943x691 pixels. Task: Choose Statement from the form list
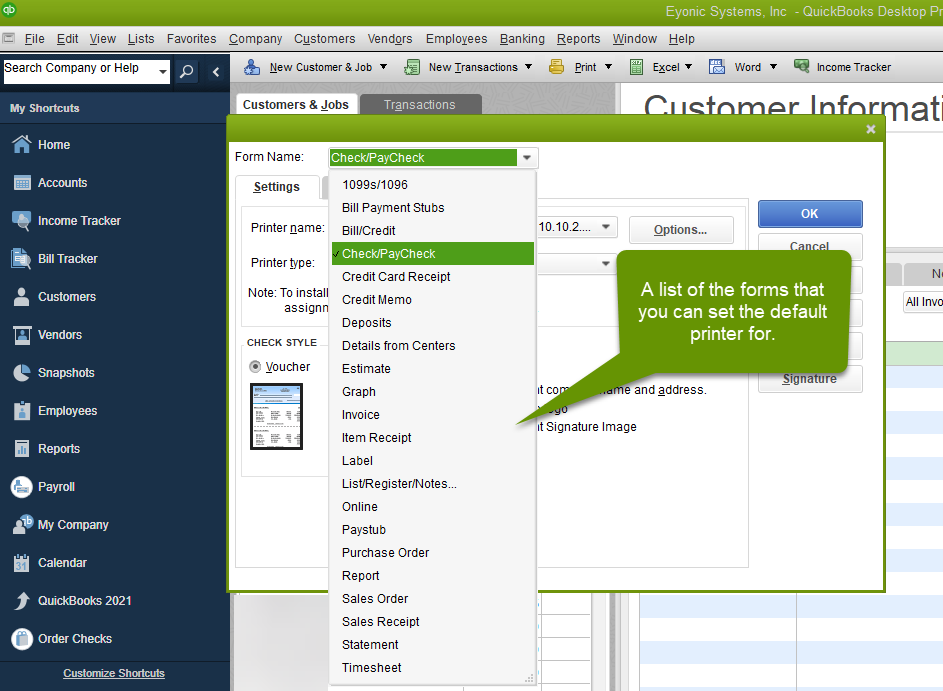click(x=432, y=645)
